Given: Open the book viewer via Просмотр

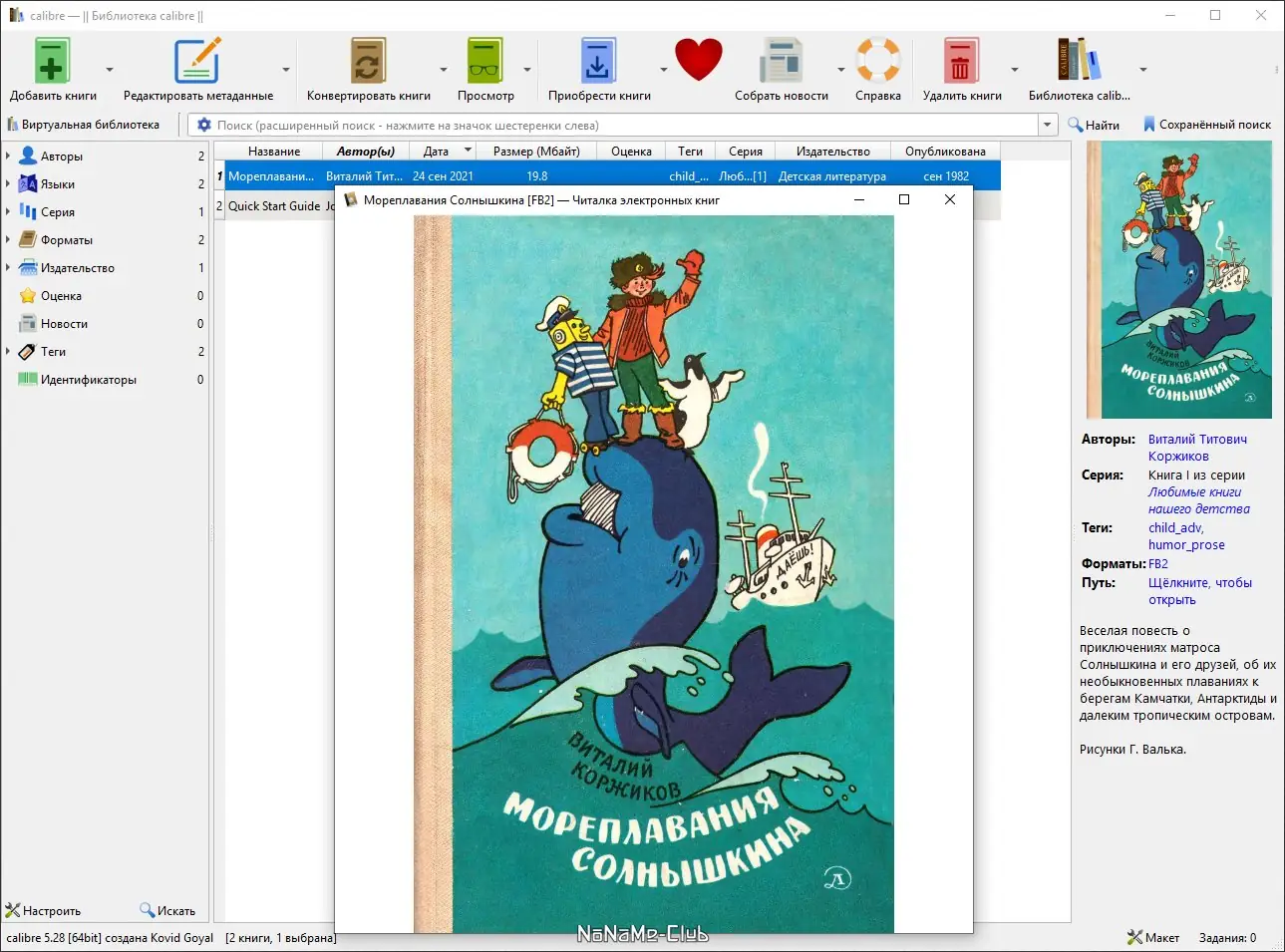Looking at the screenshot, I should pyautogui.click(x=485, y=61).
